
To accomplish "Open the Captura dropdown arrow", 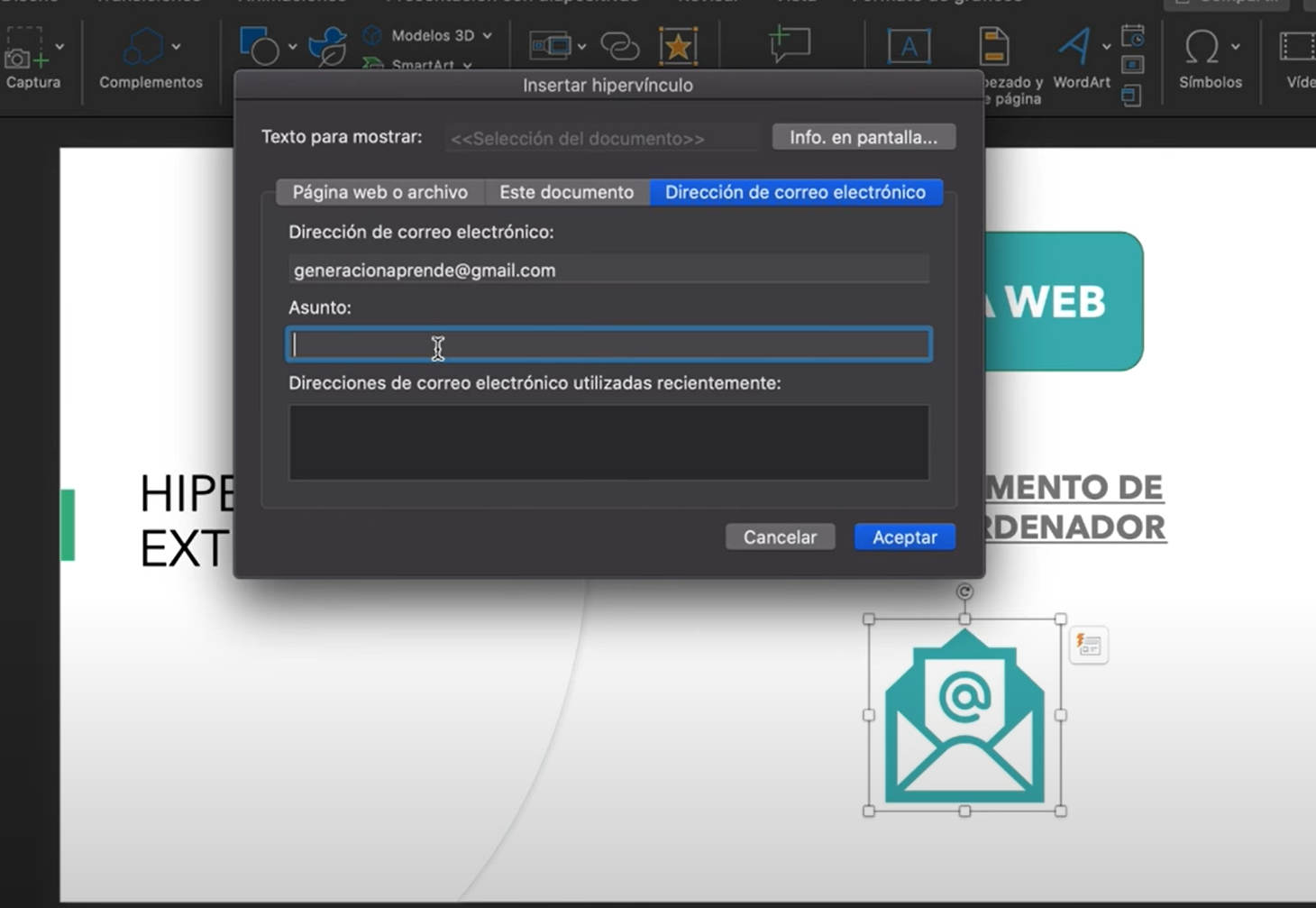I will tap(59, 47).
